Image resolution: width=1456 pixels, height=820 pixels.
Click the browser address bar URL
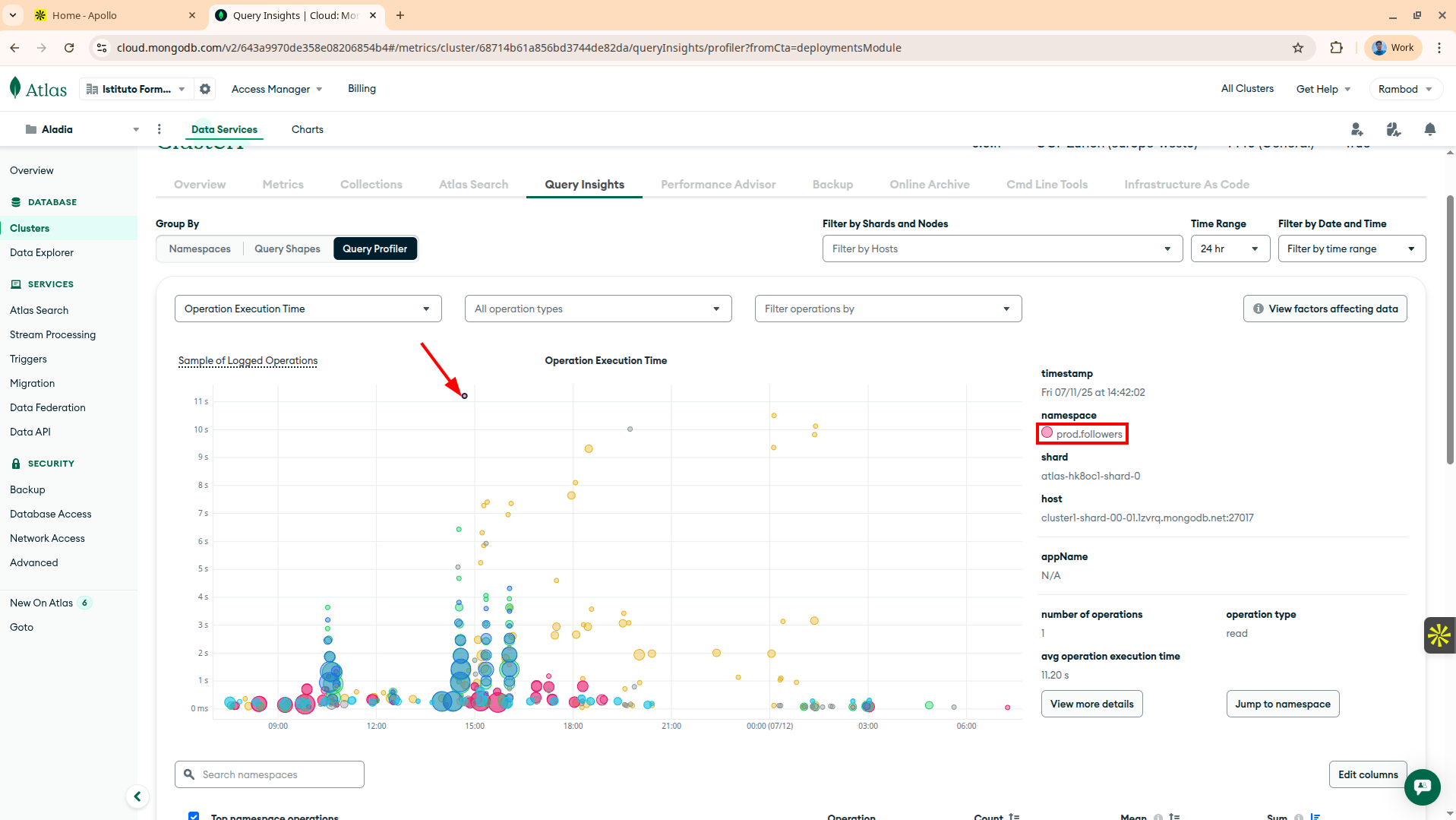pyautogui.click(x=509, y=48)
